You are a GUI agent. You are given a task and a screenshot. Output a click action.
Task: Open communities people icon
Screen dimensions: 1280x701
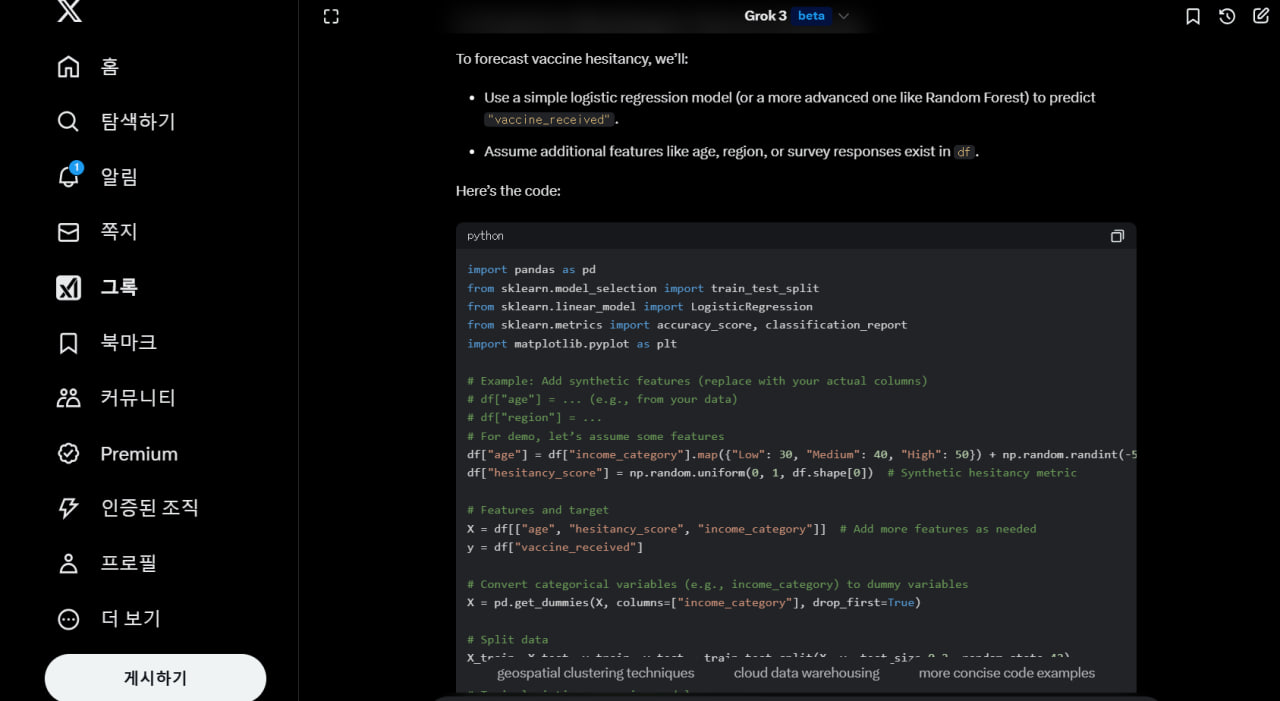(x=68, y=398)
